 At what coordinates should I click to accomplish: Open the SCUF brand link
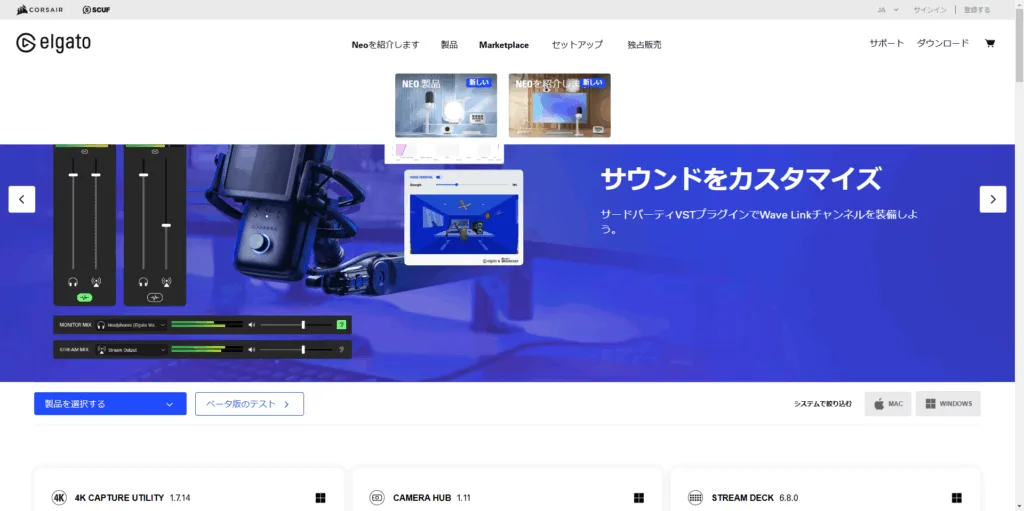[x=97, y=10]
